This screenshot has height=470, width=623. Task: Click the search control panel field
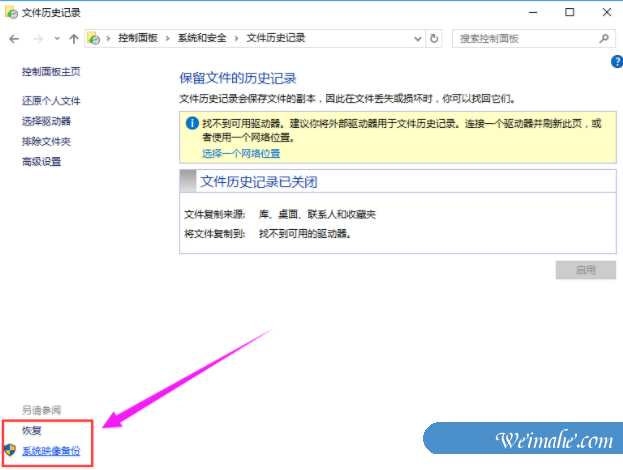pos(534,39)
